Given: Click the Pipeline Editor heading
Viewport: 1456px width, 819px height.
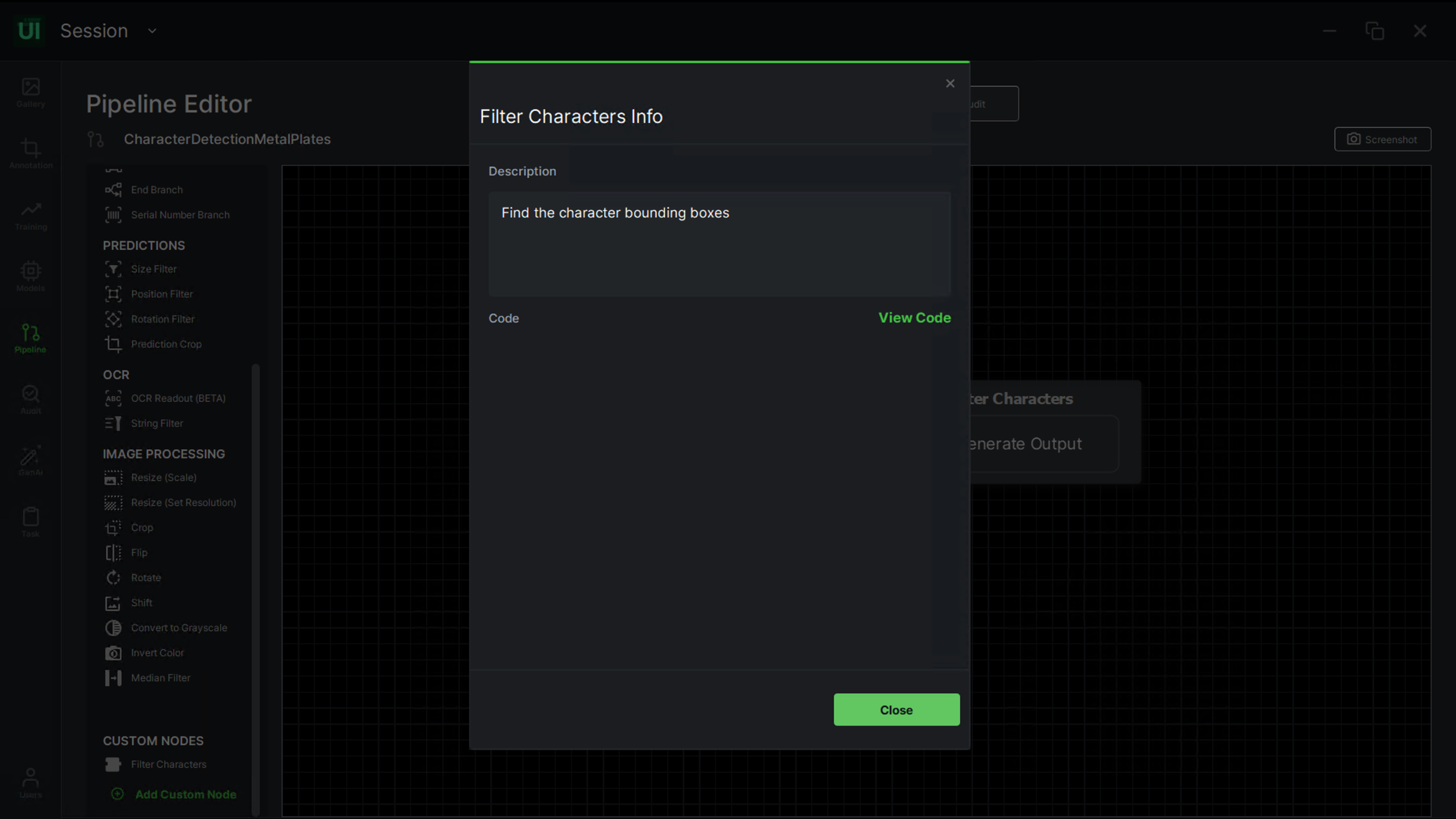Looking at the screenshot, I should 169,104.
